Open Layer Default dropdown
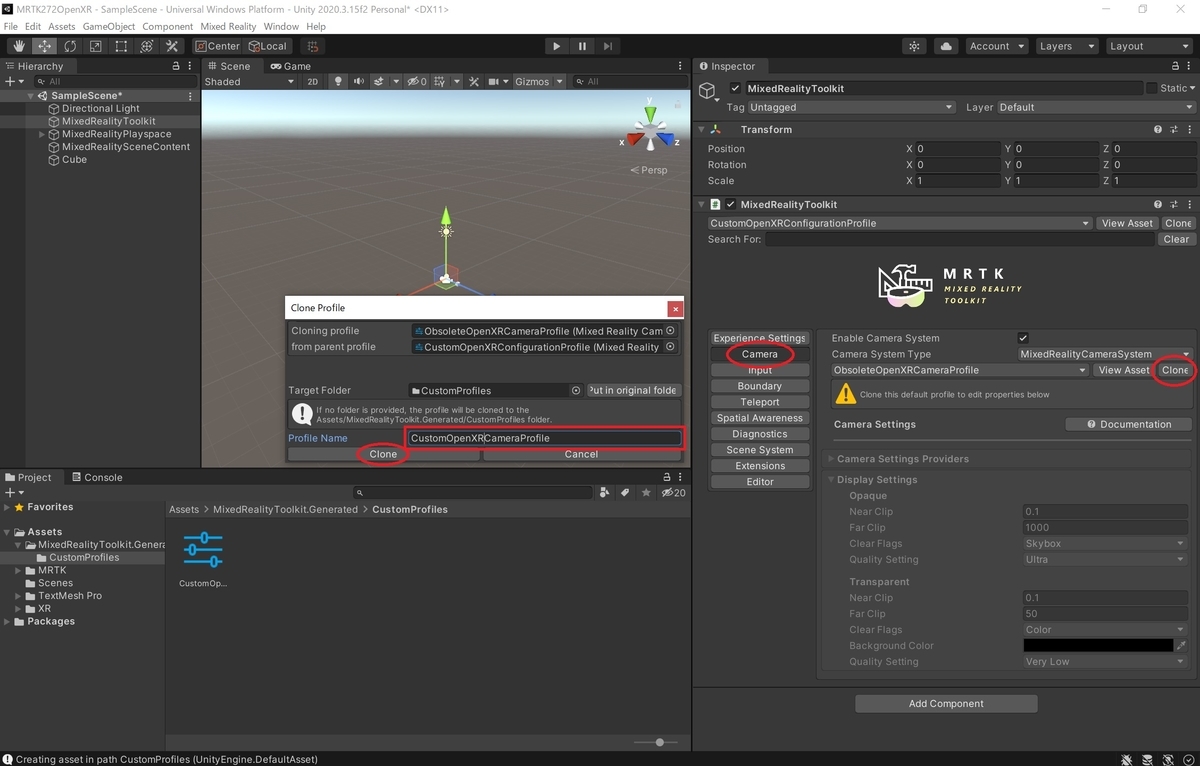The width and height of the screenshot is (1200, 766). coord(1096,107)
